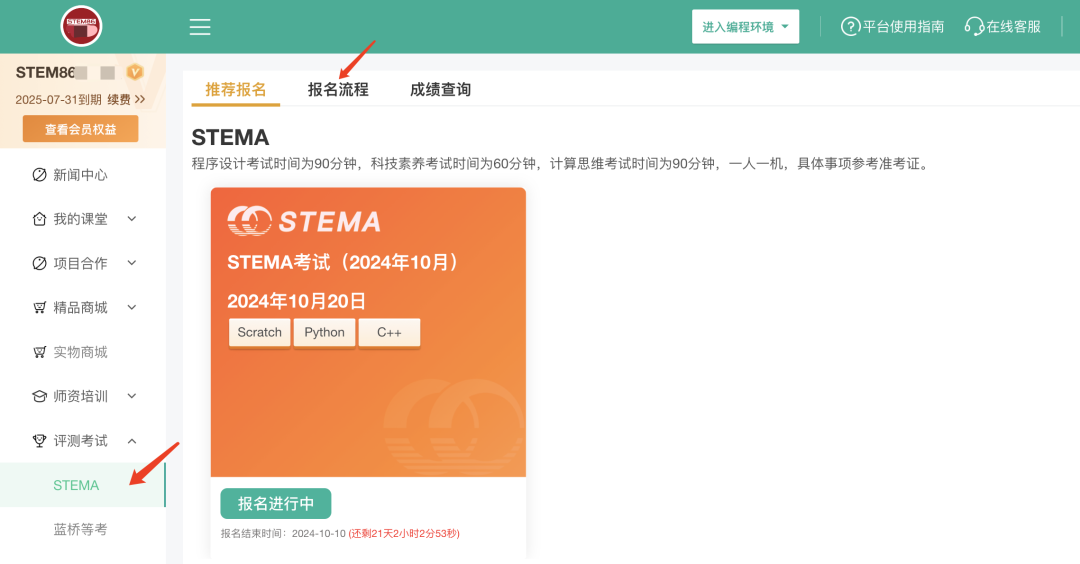Click the 项目合作 sidebar icon
The image size is (1080, 564).
point(39,263)
